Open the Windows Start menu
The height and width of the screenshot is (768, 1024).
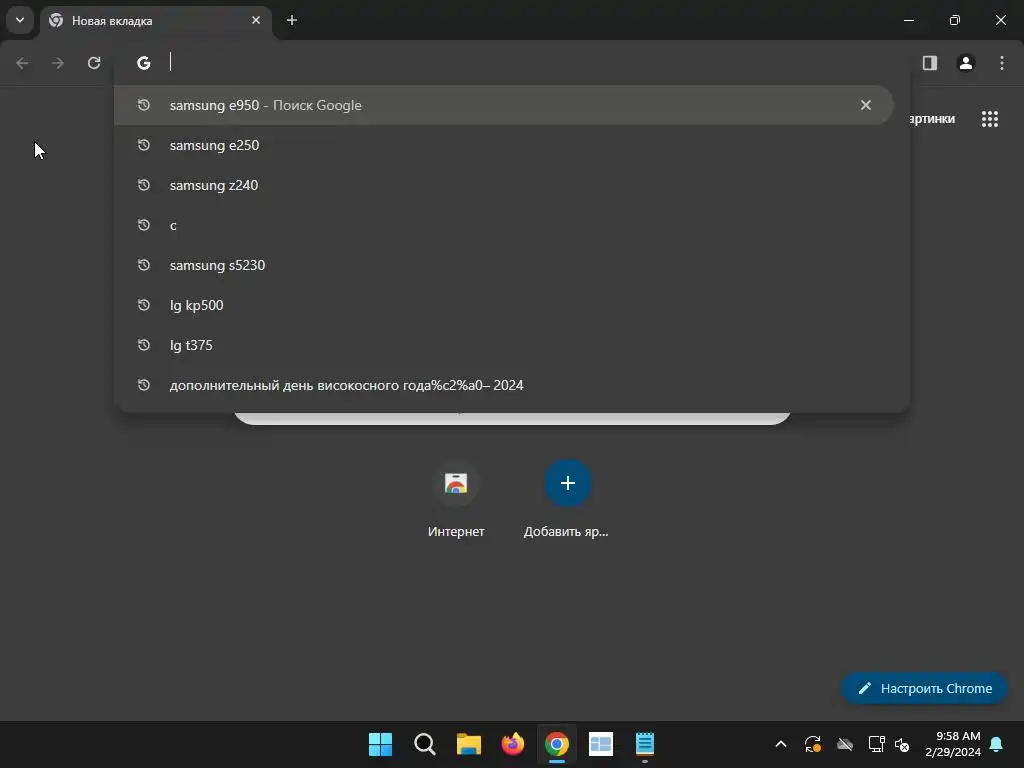click(380, 744)
